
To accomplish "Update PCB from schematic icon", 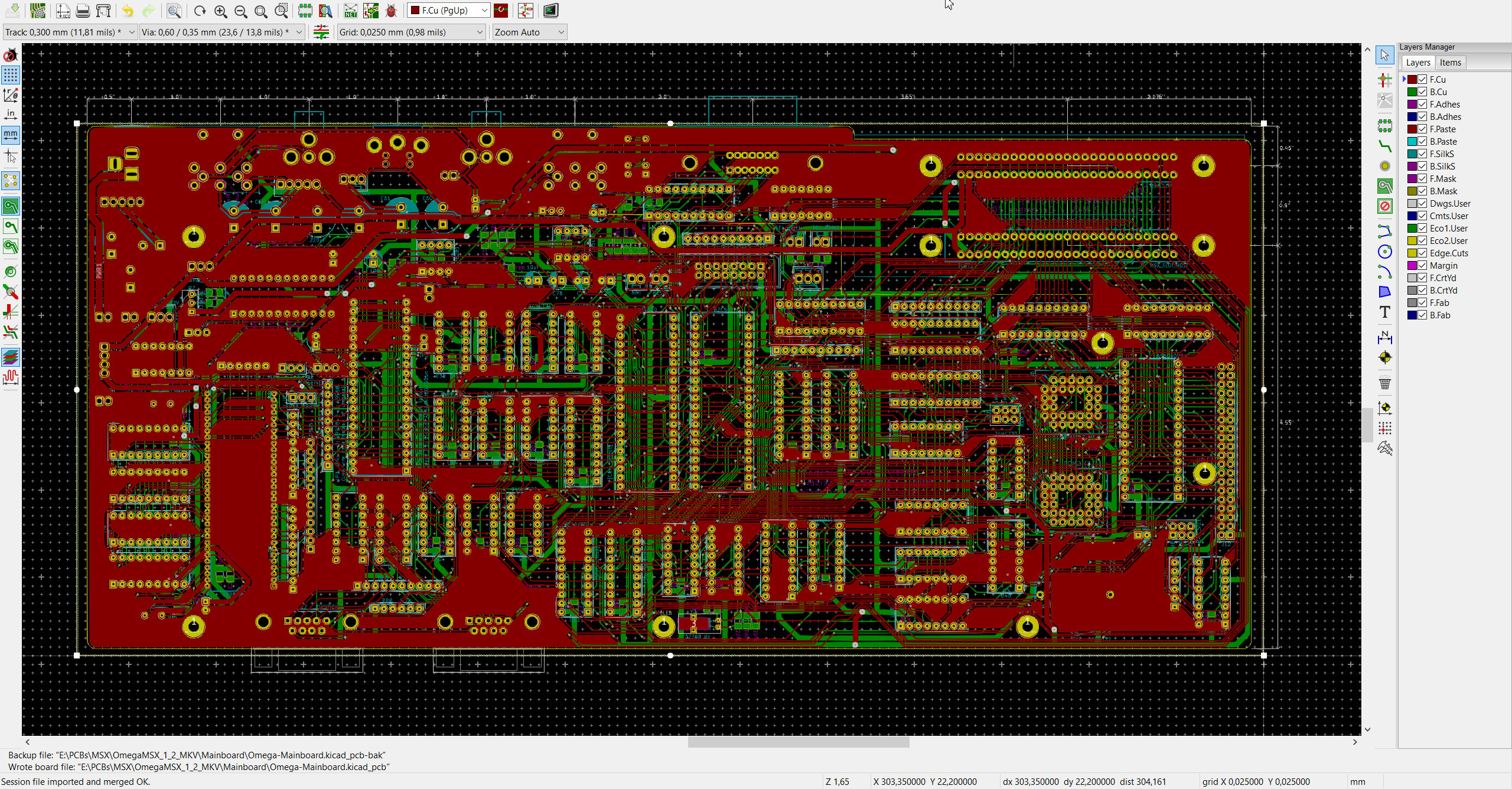I will (371, 11).
